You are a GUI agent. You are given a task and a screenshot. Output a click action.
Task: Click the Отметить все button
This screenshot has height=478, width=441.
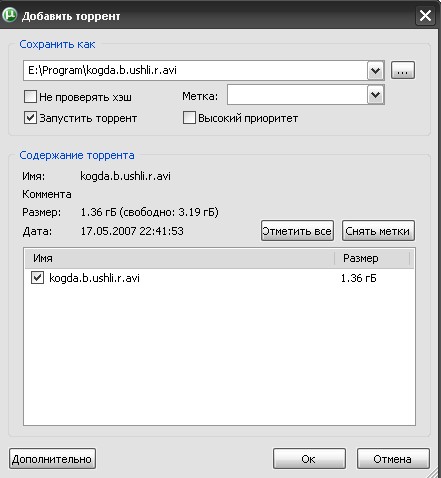[297, 231]
